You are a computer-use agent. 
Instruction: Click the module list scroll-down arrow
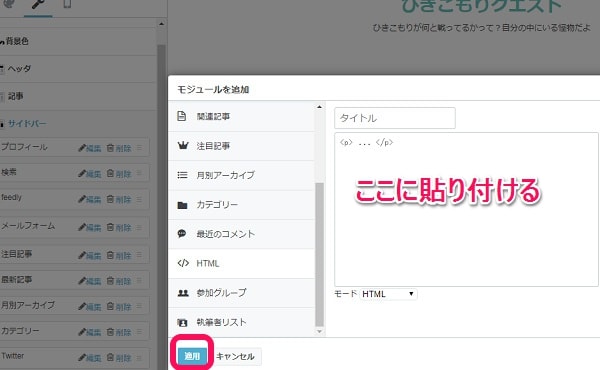pyautogui.click(x=320, y=332)
